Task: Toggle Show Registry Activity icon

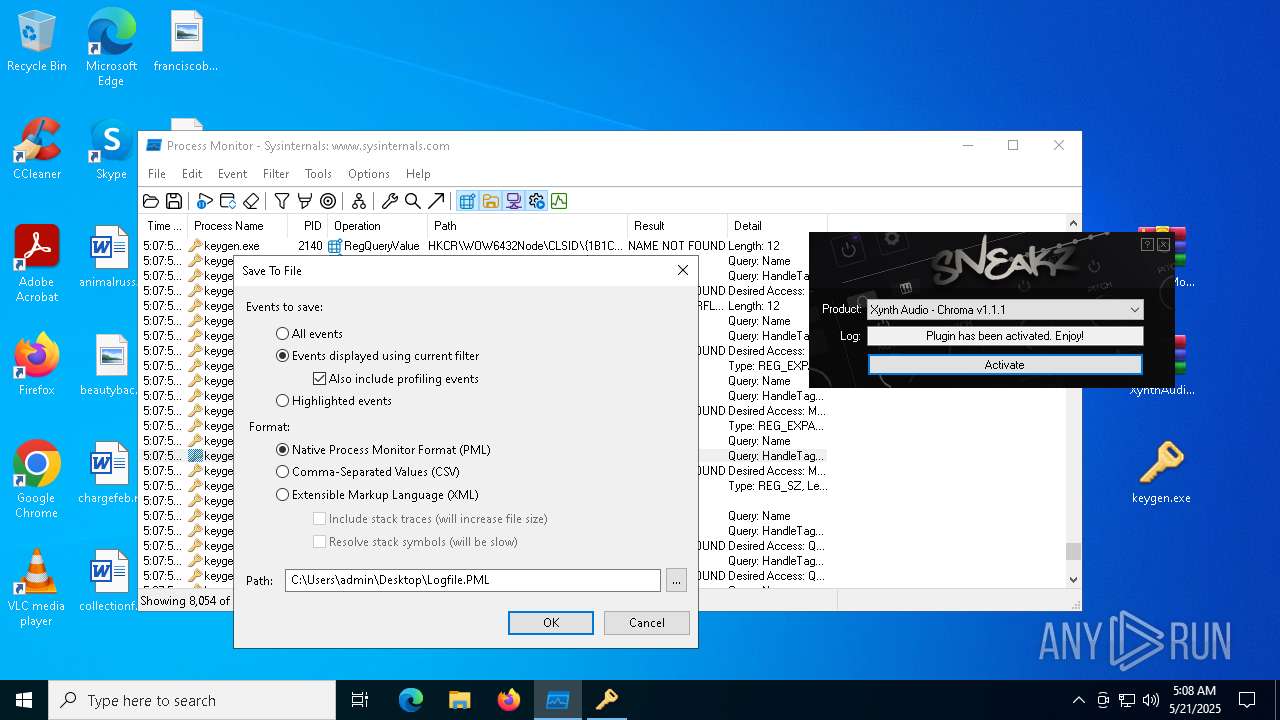Action: coord(467,201)
